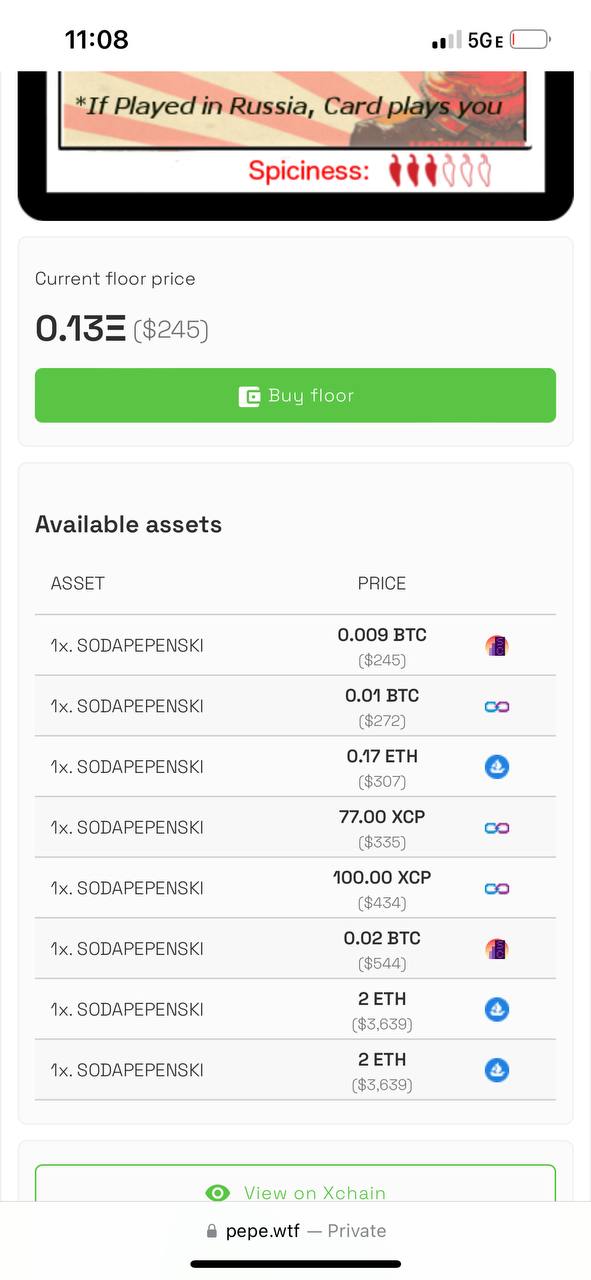The height and width of the screenshot is (1280, 591).
Task: Select the SODAPEPENSKI row priced 77.00 XCP
Action: (x=295, y=827)
